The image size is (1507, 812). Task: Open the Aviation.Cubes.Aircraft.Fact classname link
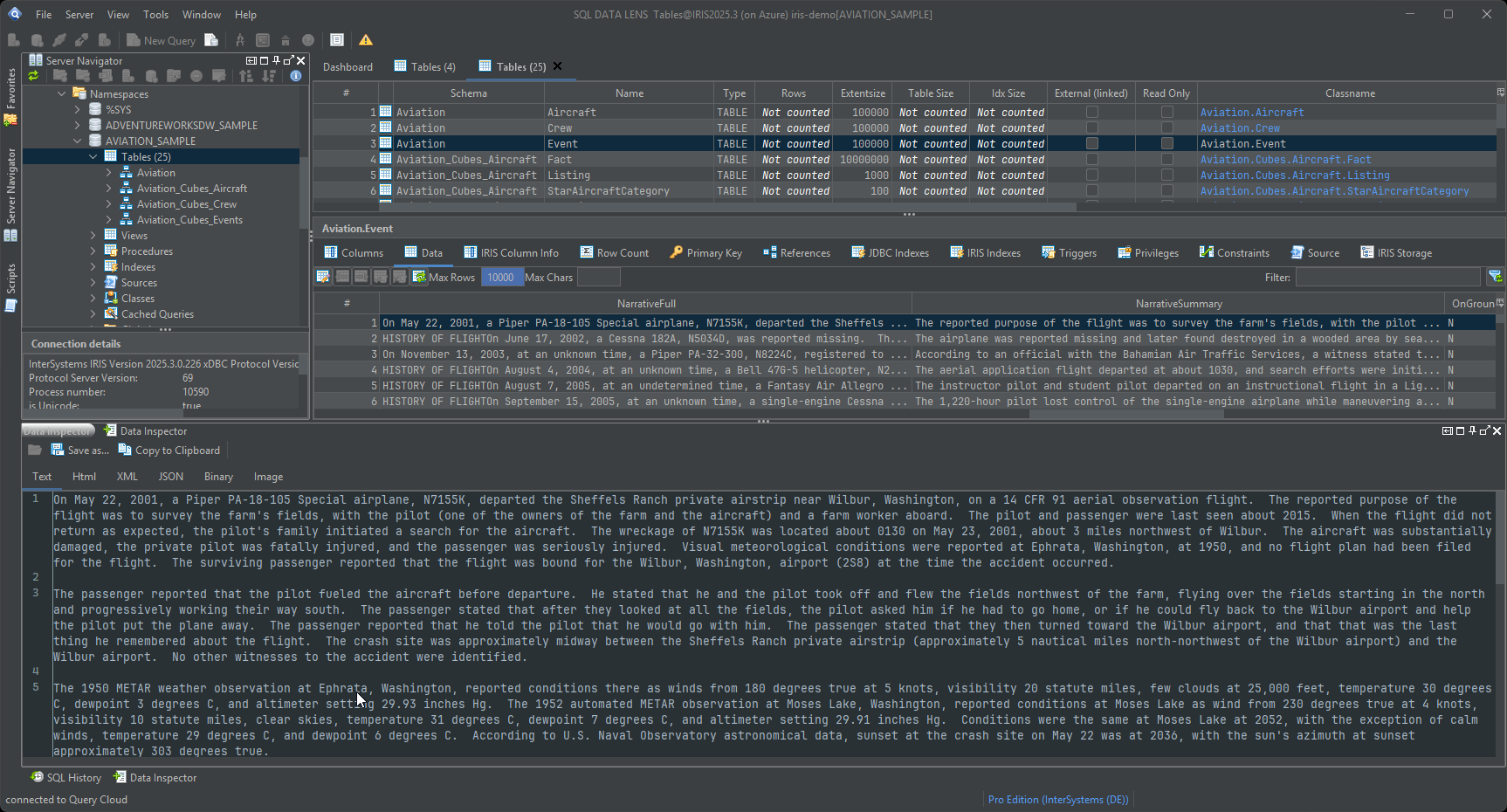coord(1285,159)
